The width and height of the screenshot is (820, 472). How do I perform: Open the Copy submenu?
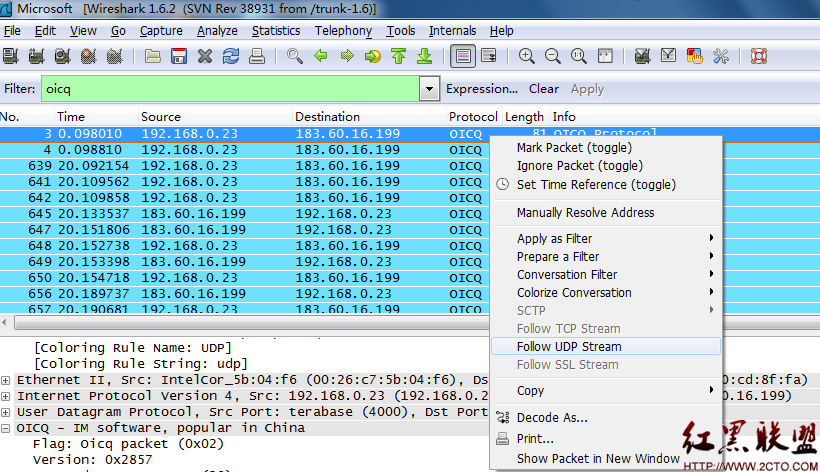click(x=607, y=390)
